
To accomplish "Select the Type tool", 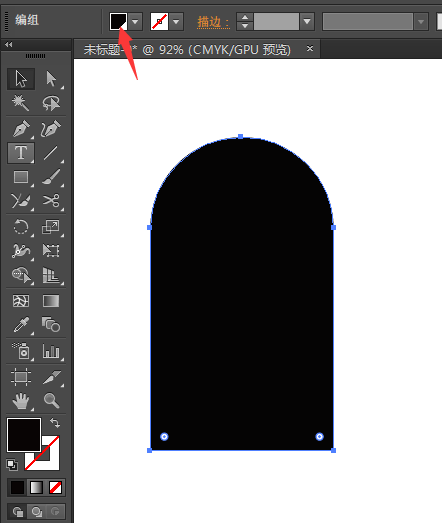I will coord(21,153).
